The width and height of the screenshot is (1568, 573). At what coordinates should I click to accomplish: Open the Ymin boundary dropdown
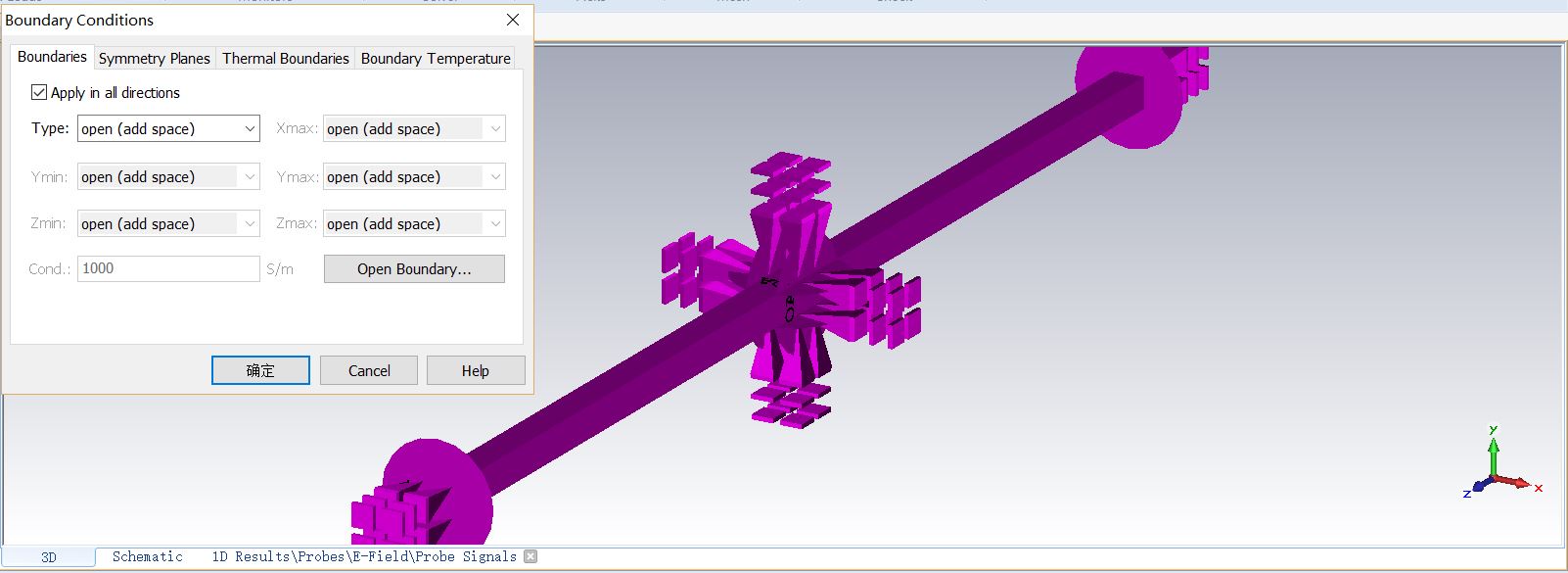pos(168,176)
